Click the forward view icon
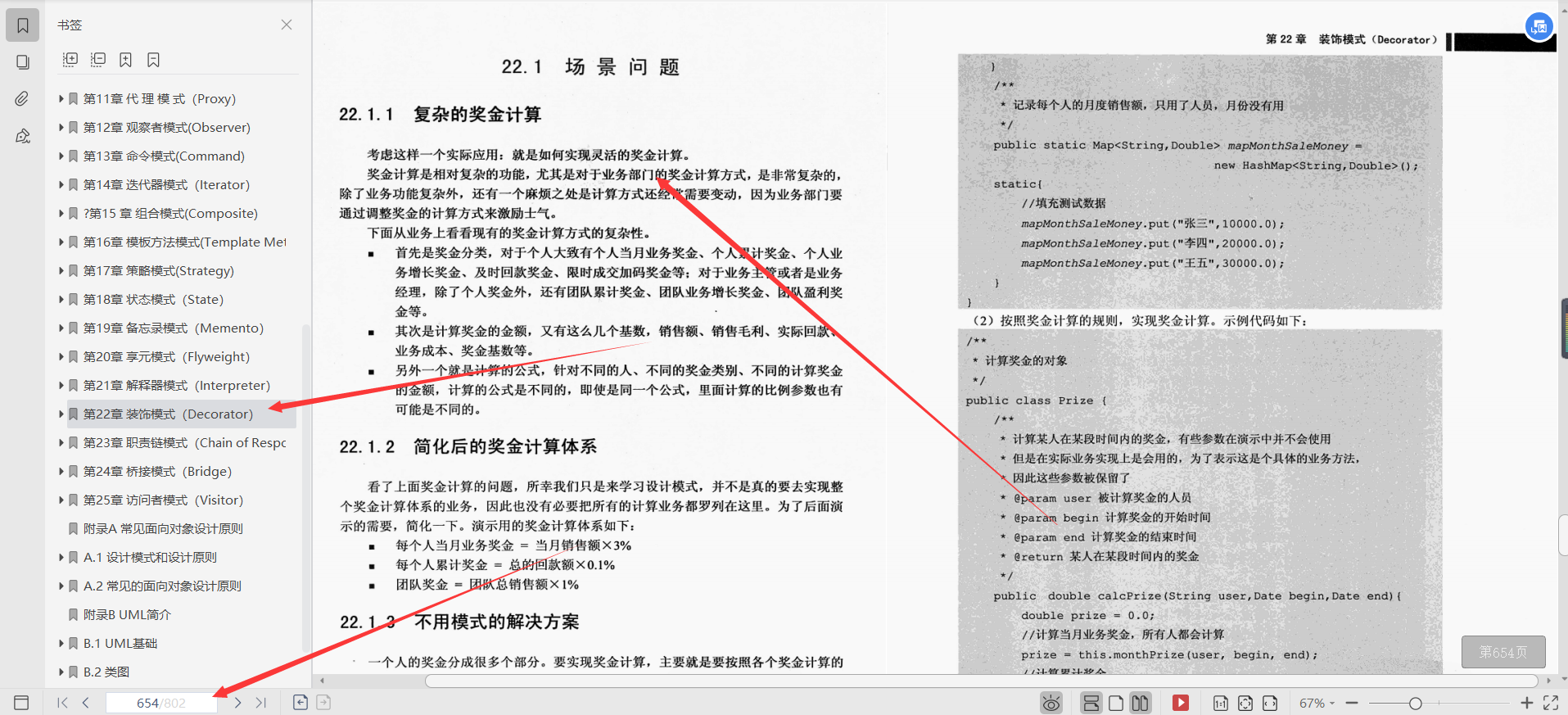1568x715 pixels. pyautogui.click(x=323, y=702)
